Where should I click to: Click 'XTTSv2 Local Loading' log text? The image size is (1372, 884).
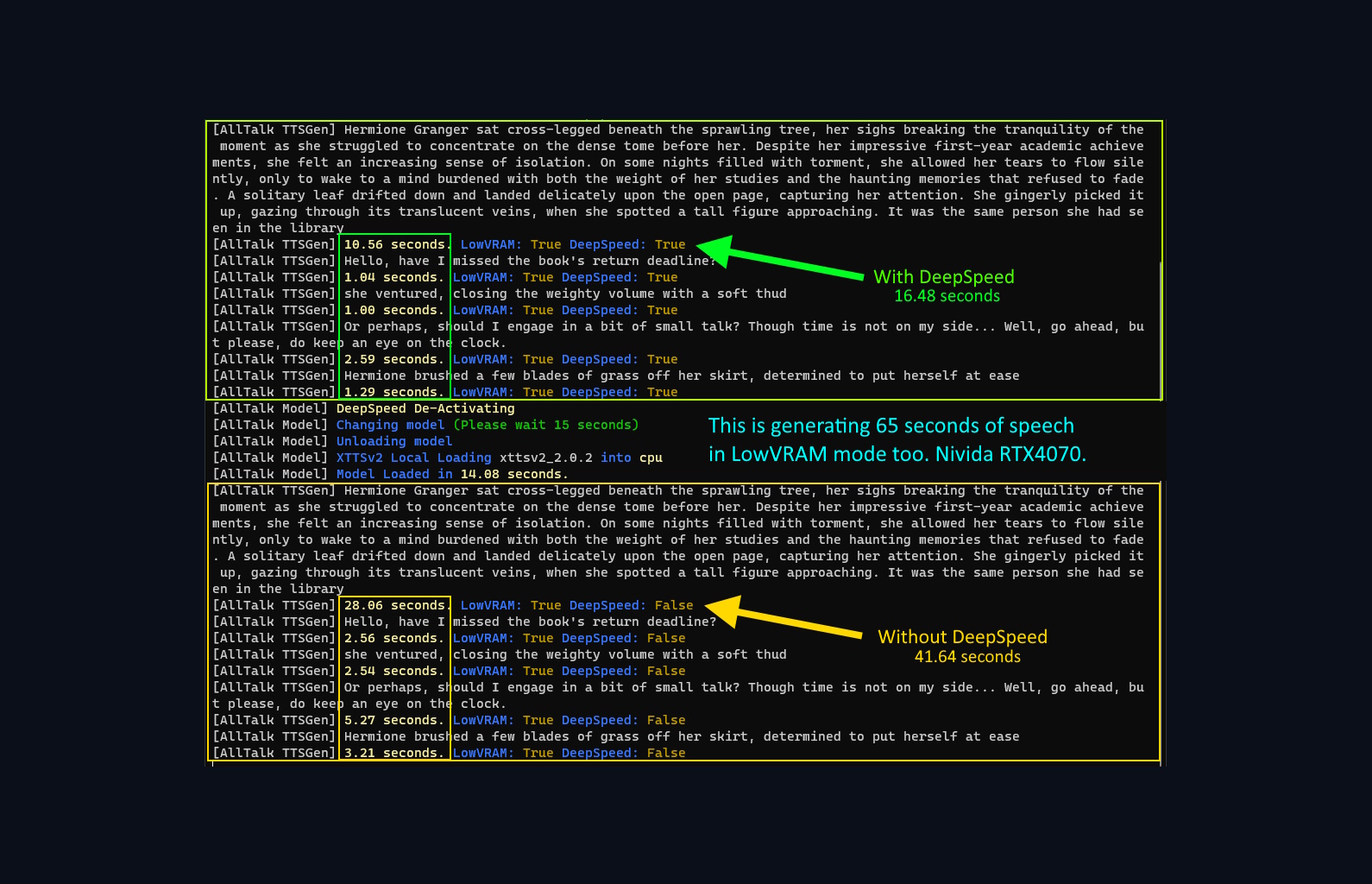[413, 458]
